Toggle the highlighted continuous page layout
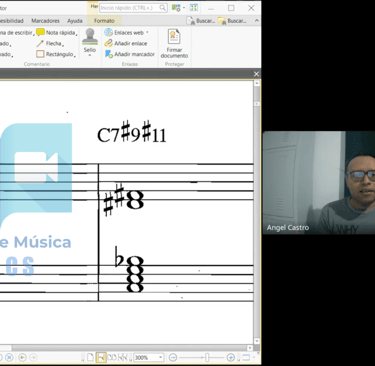375x366 pixels. pyautogui.click(x=100, y=358)
